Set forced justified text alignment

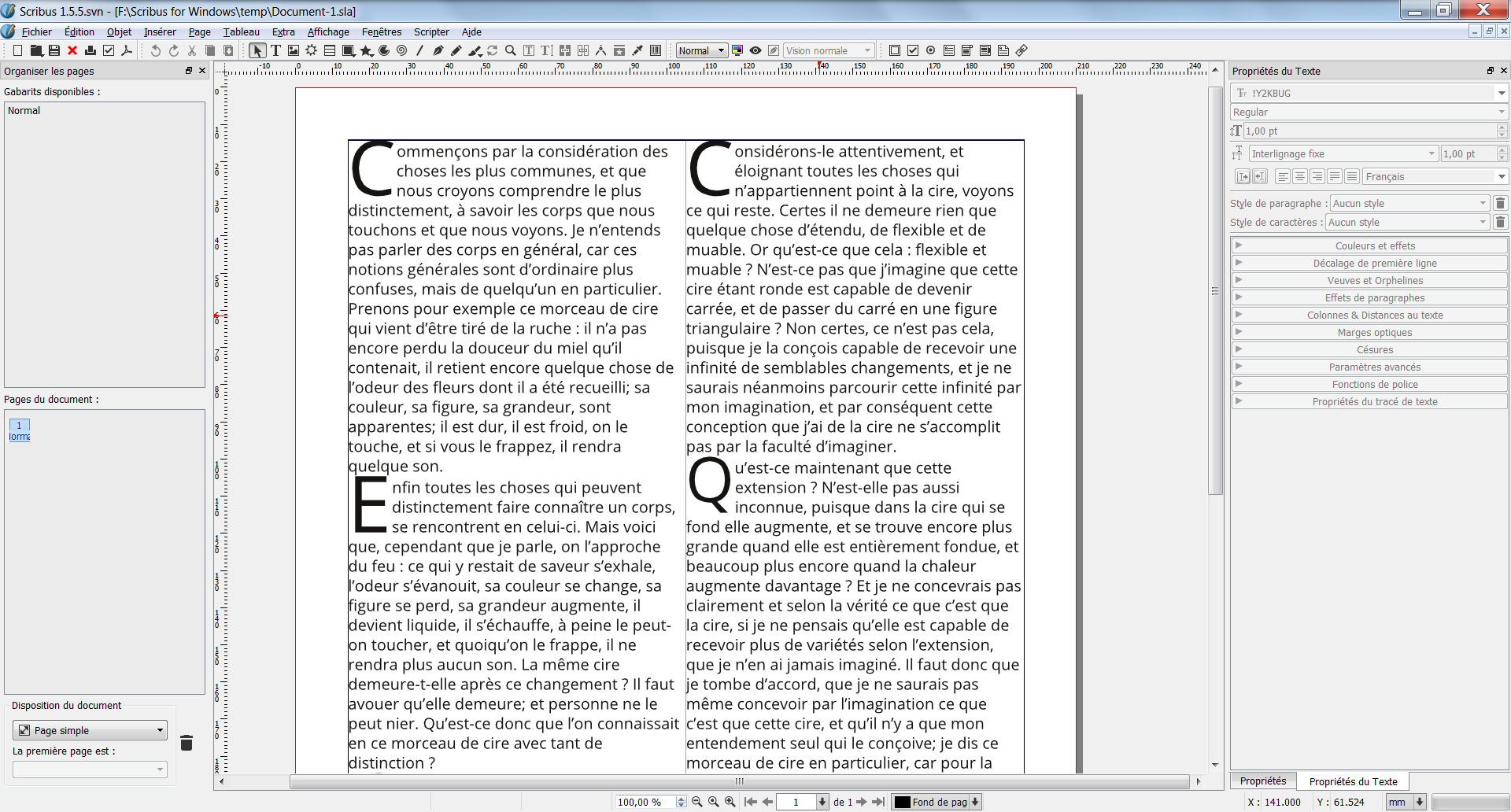click(1352, 176)
